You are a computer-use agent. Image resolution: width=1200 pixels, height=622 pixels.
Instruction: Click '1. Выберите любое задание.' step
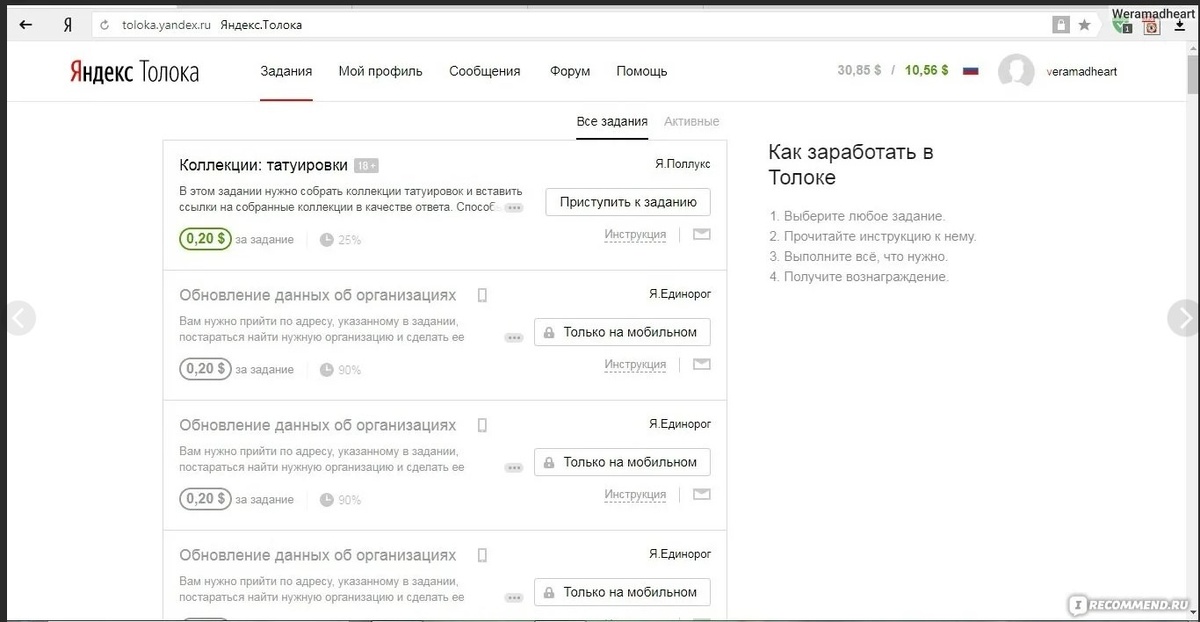[x=857, y=216]
